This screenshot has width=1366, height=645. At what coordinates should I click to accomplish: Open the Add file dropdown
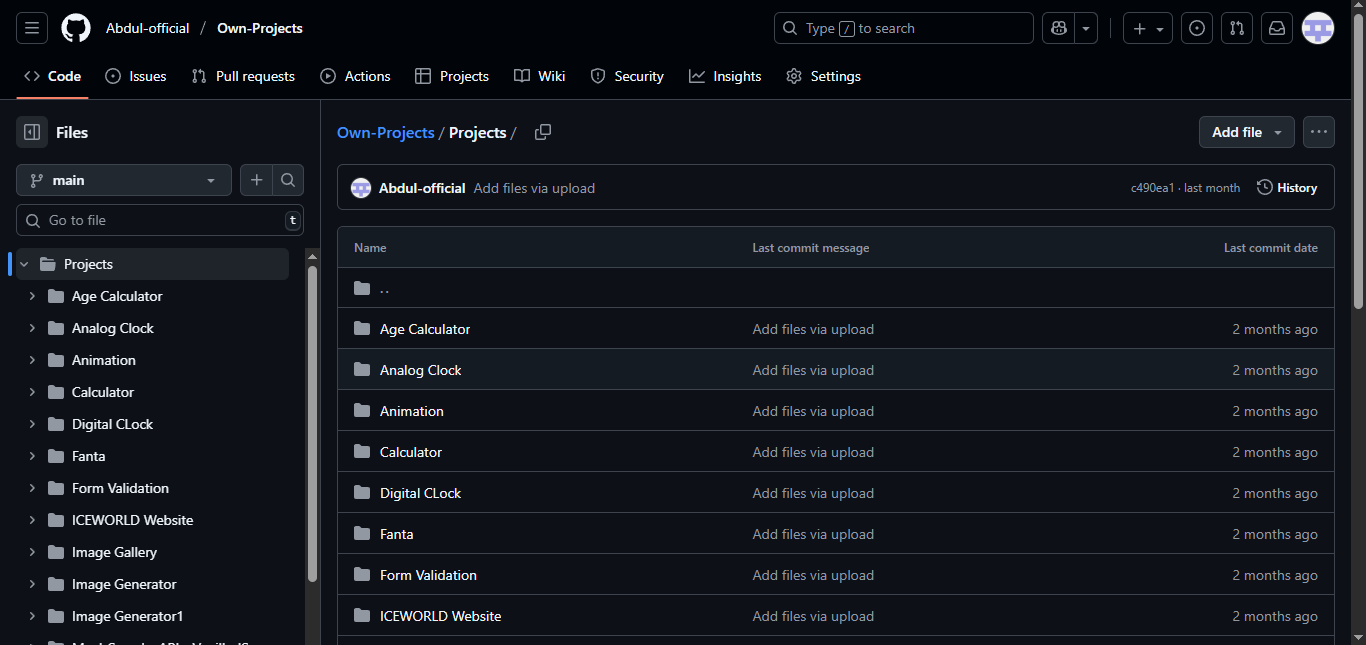pos(1246,132)
